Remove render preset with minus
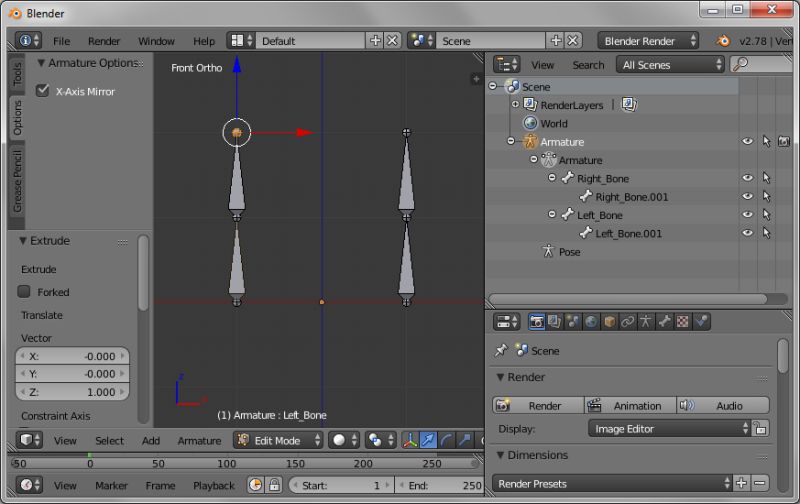Image resolution: width=800 pixels, height=504 pixels. [x=760, y=483]
